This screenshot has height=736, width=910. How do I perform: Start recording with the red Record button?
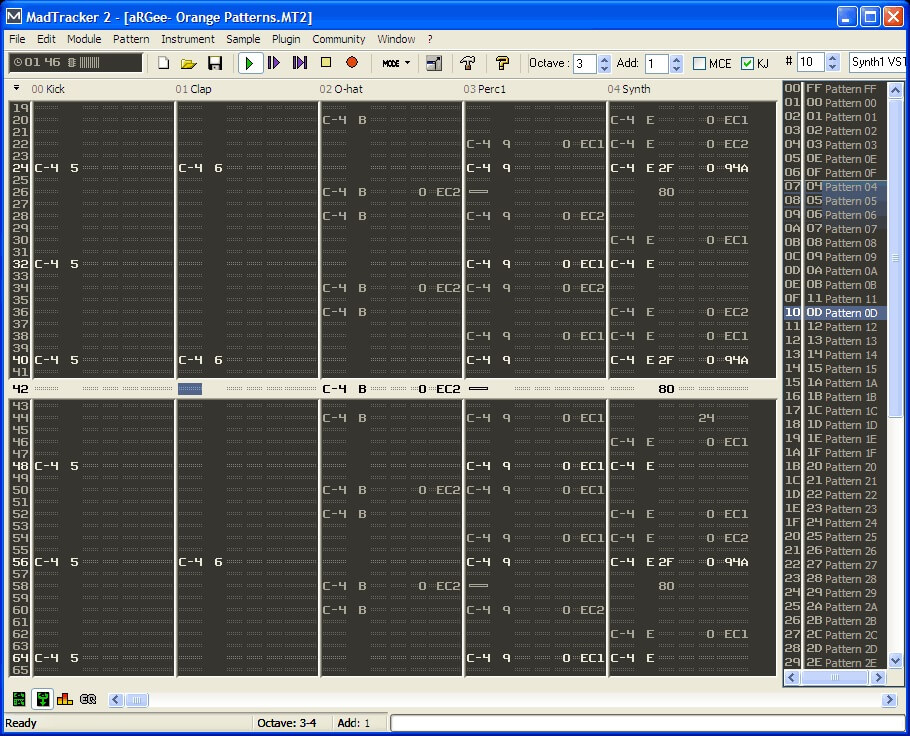(352, 63)
